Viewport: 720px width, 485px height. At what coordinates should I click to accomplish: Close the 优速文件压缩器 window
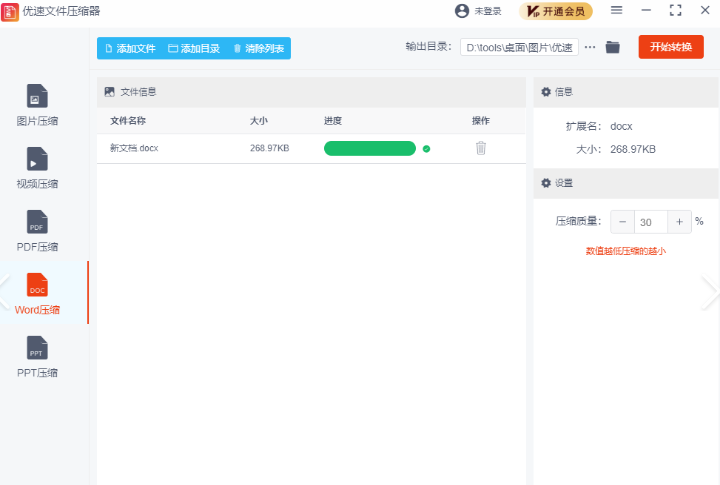(705, 10)
